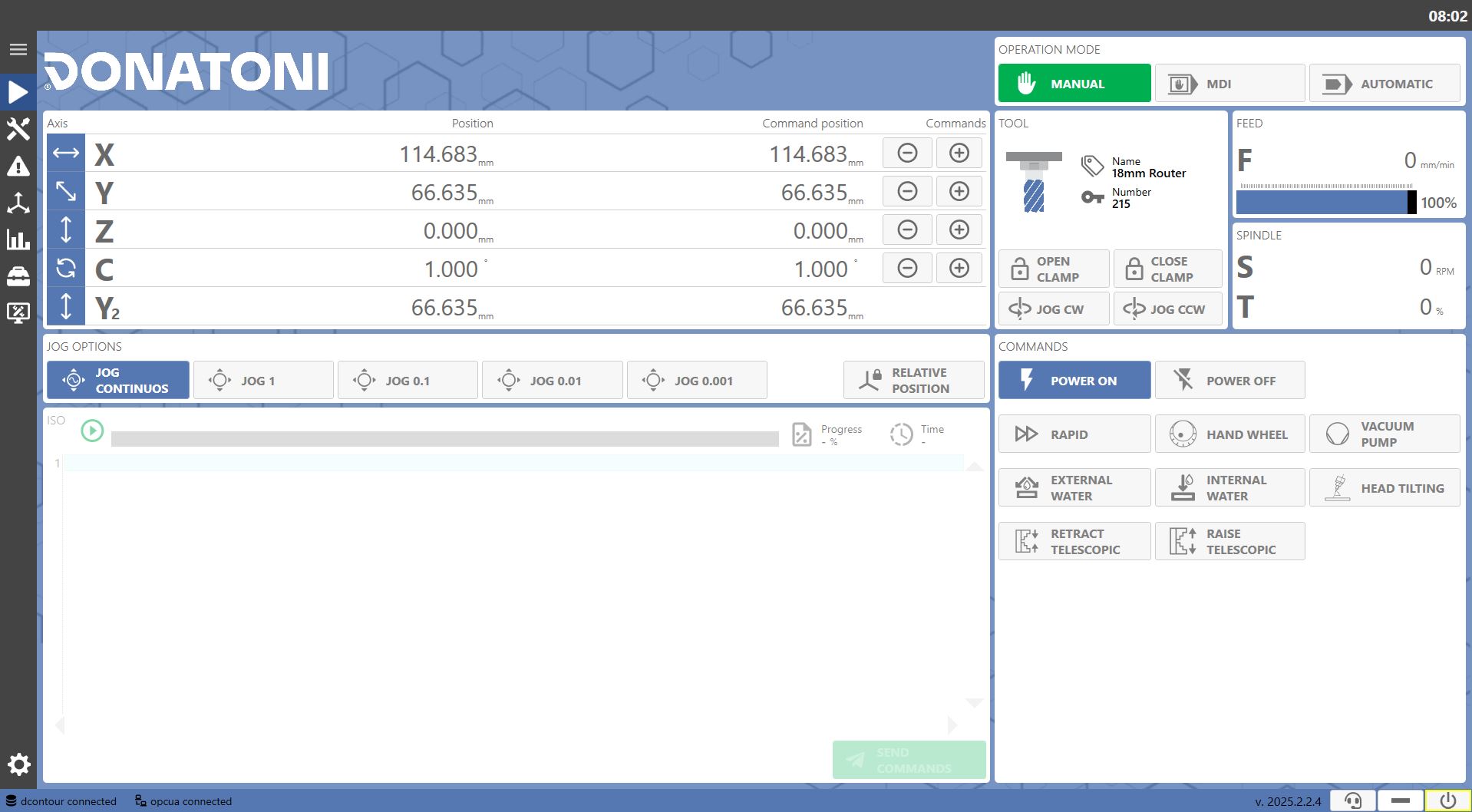Viewport: 1472px width, 812px height.
Task: Open the statistics bar chart page
Action: [x=18, y=239]
